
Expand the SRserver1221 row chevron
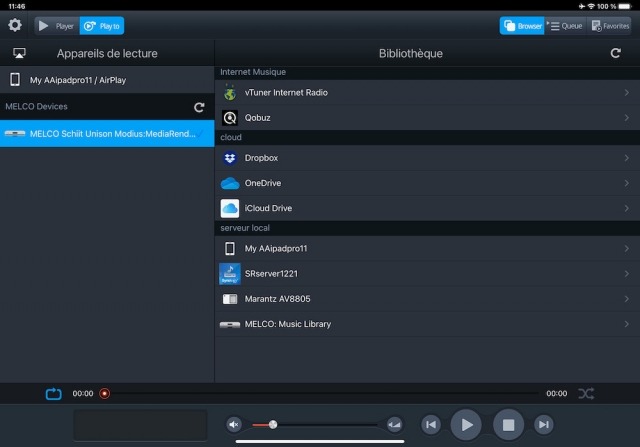point(626,274)
